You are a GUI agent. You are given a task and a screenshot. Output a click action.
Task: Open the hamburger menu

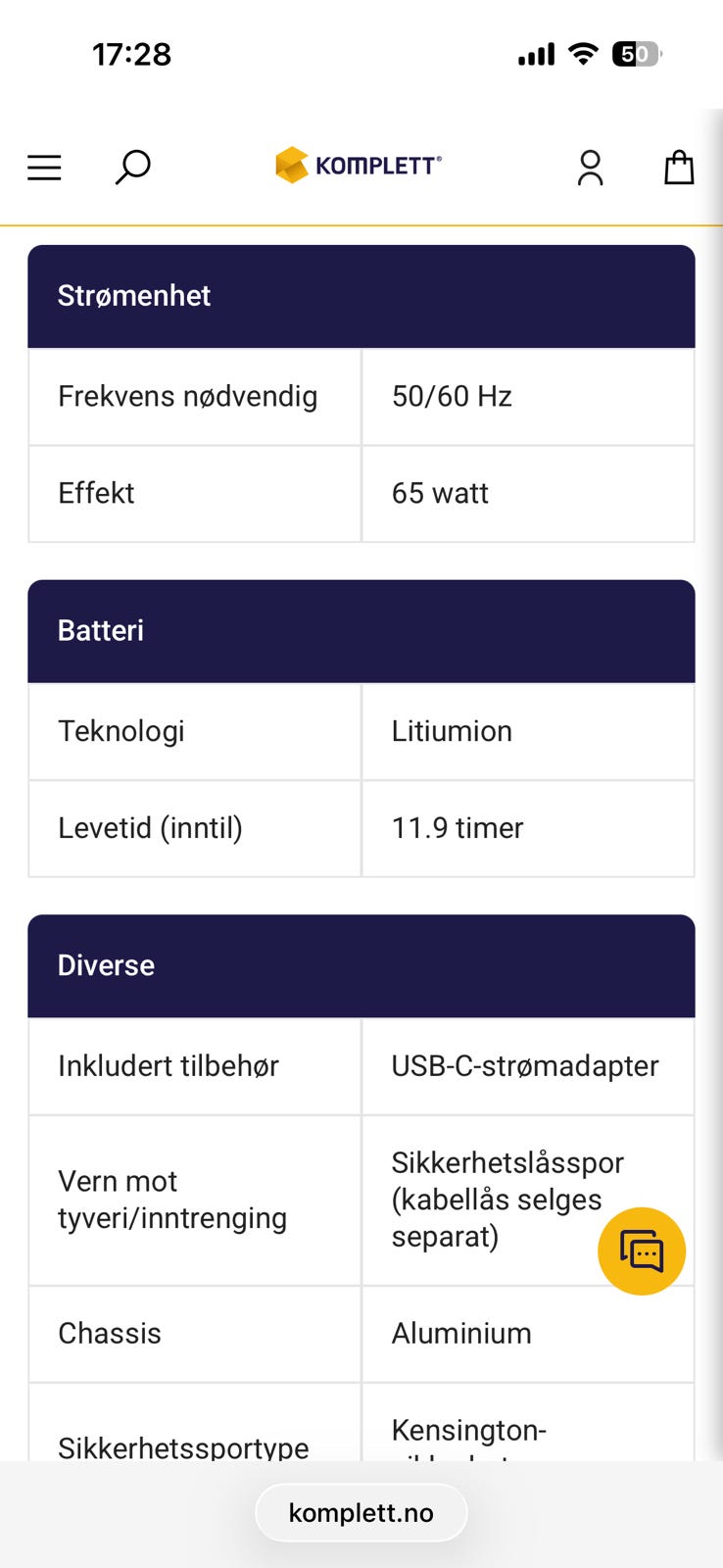[44, 168]
